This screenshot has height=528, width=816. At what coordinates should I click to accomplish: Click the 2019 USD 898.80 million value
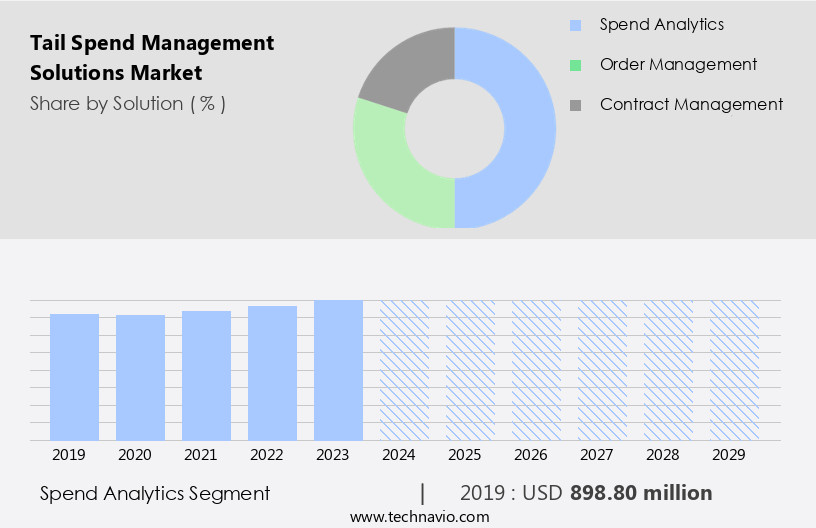pyautogui.click(x=586, y=493)
